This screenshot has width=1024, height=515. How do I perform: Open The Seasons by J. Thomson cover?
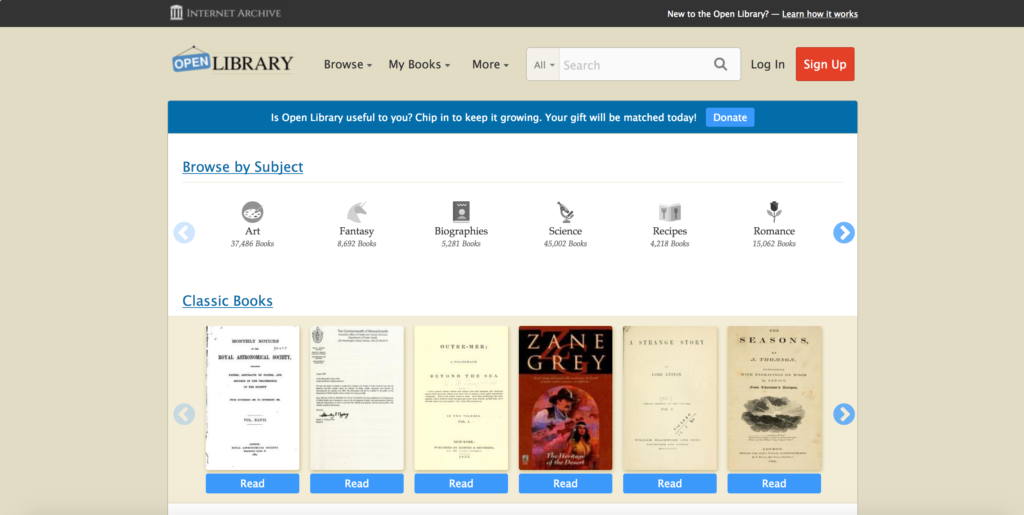(x=775, y=398)
